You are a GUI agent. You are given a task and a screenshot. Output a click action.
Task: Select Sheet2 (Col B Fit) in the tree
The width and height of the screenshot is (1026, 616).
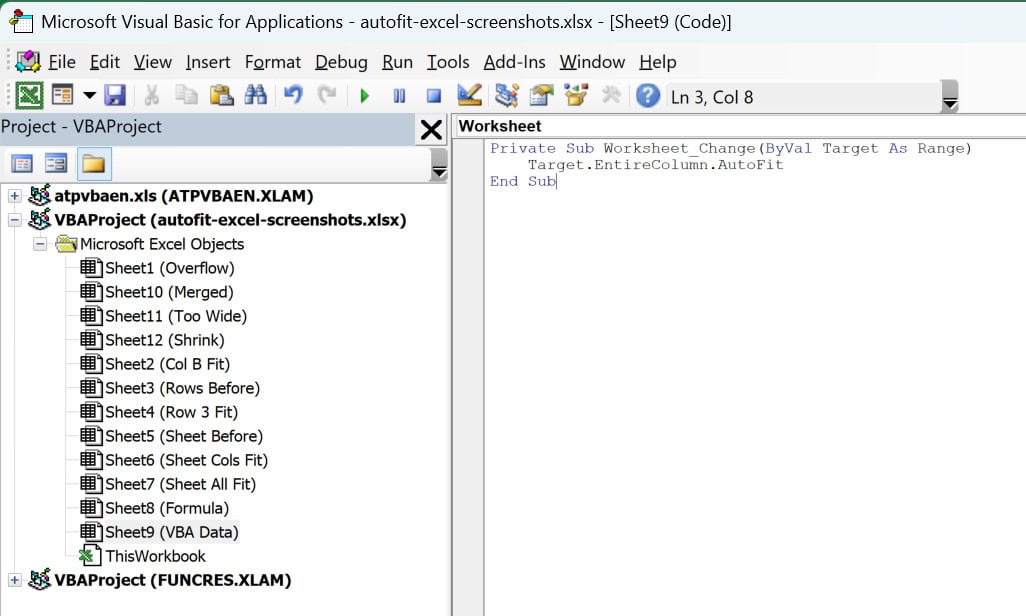168,364
